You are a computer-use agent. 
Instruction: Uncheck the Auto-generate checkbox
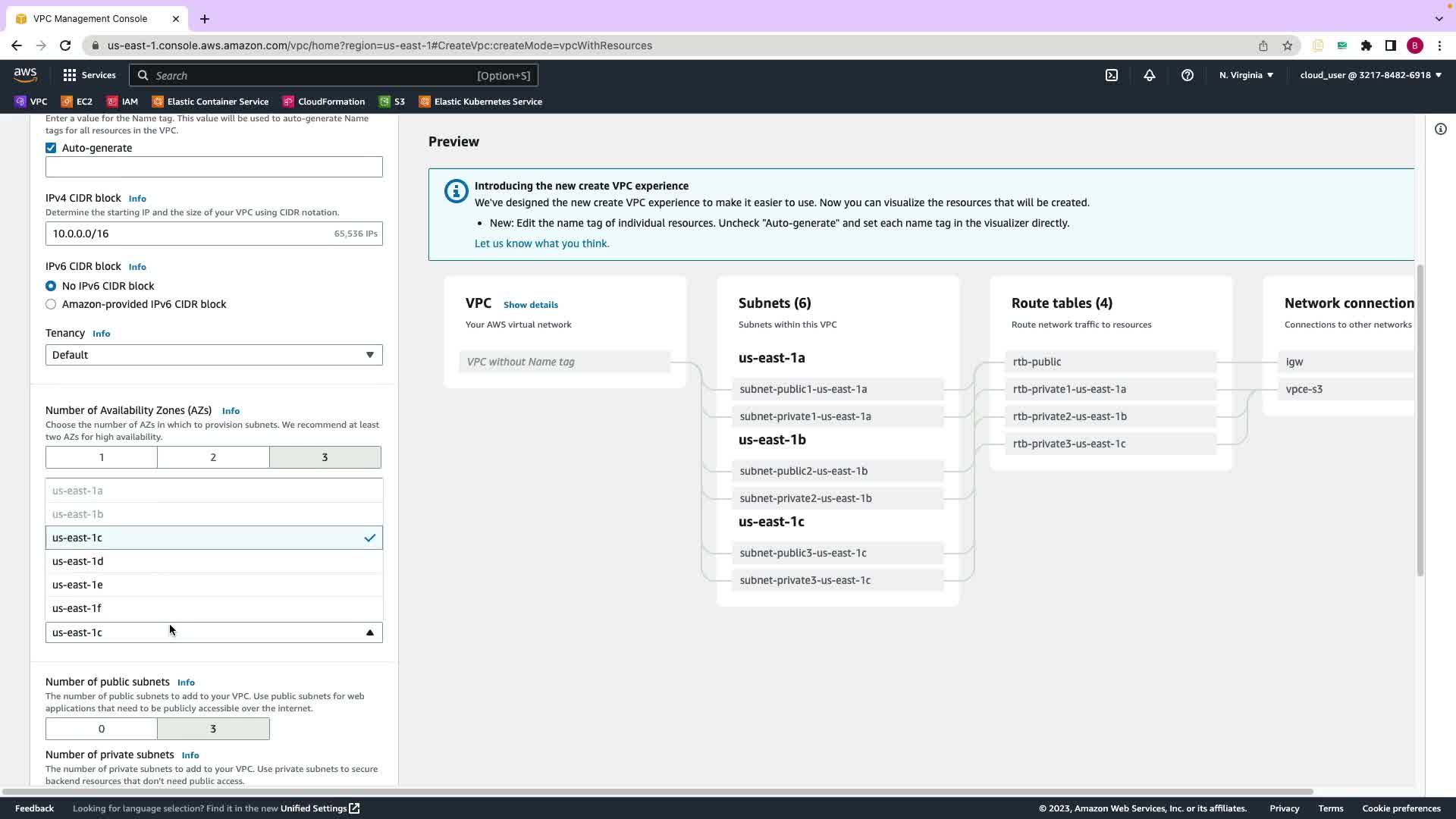click(x=51, y=148)
